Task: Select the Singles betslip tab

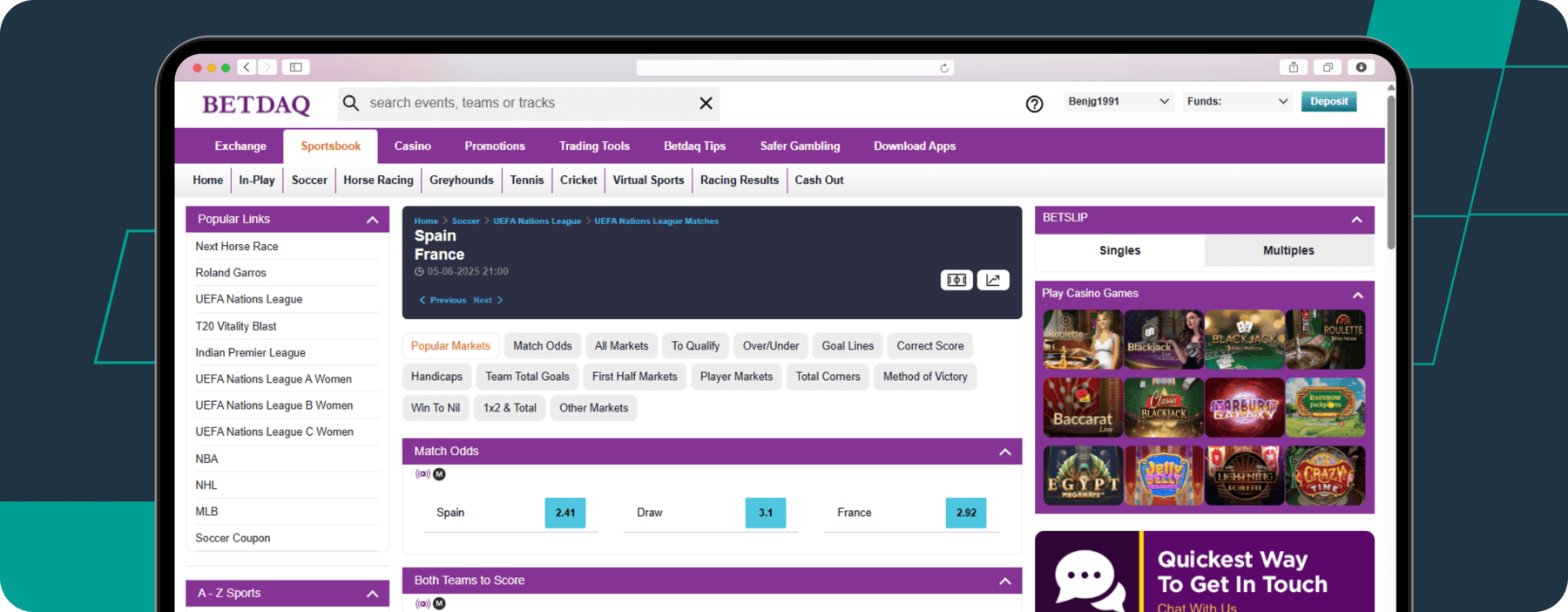Action: [1120, 250]
